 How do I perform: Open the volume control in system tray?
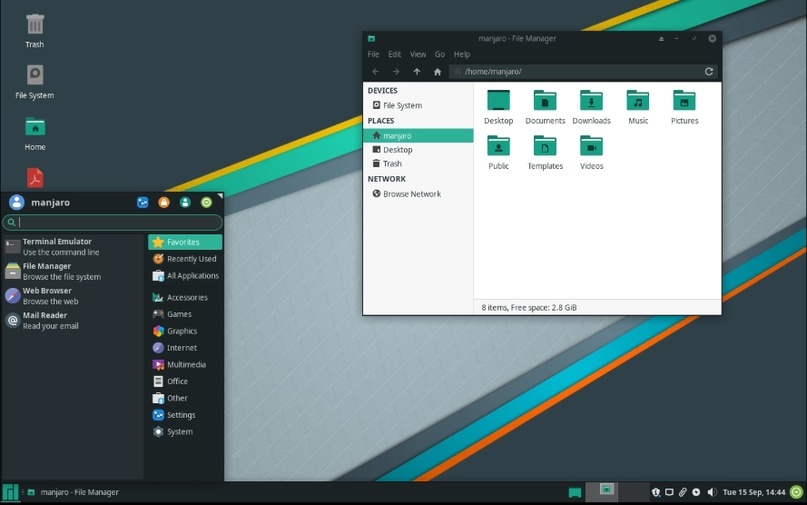(x=711, y=492)
